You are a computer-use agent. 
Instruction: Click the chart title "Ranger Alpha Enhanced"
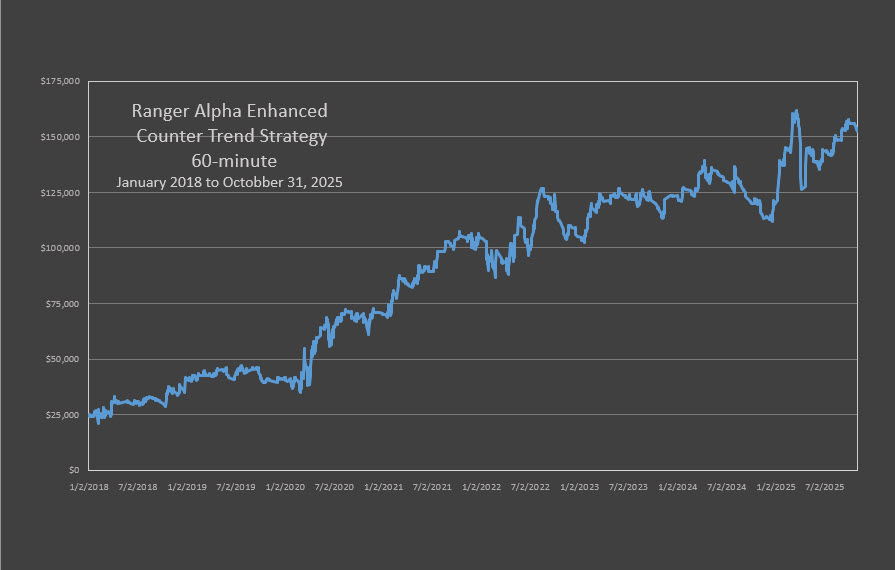230,111
